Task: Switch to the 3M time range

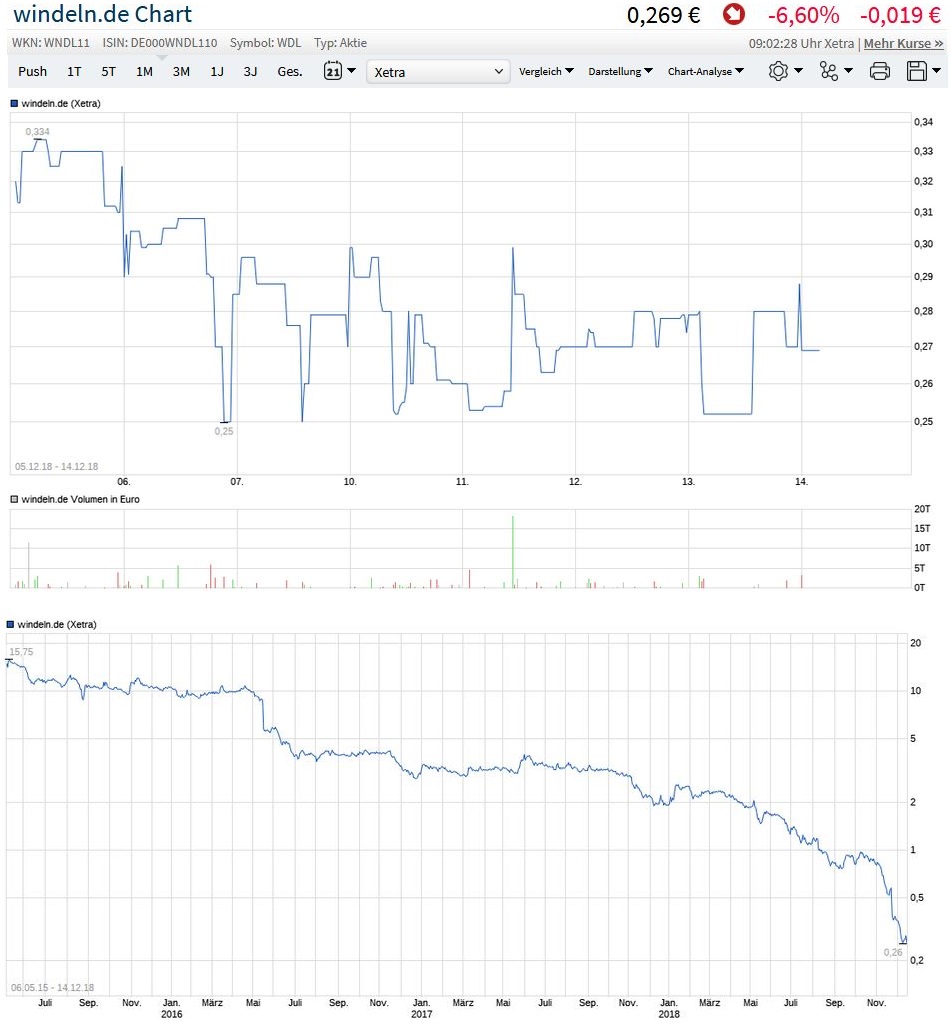Action: pos(181,71)
